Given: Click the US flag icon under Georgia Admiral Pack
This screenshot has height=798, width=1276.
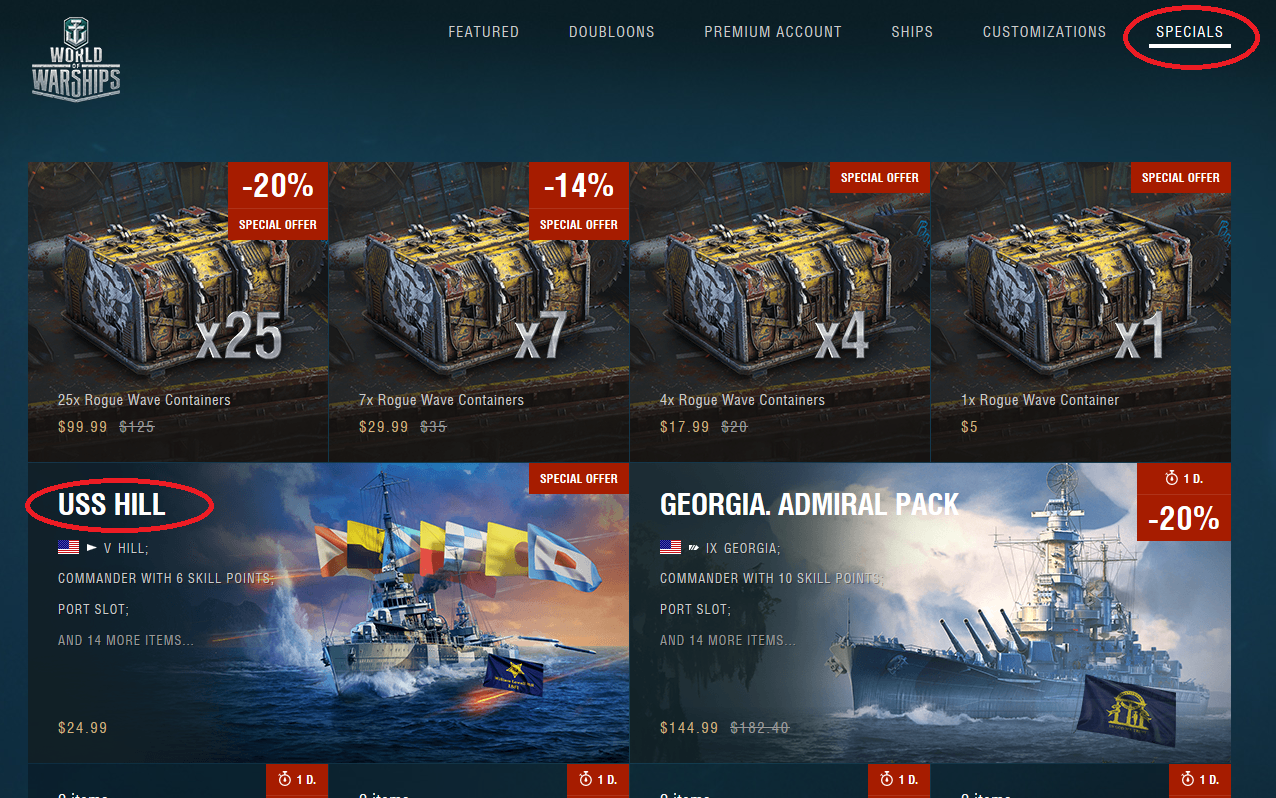Looking at the screenshot, I should 670,548.
